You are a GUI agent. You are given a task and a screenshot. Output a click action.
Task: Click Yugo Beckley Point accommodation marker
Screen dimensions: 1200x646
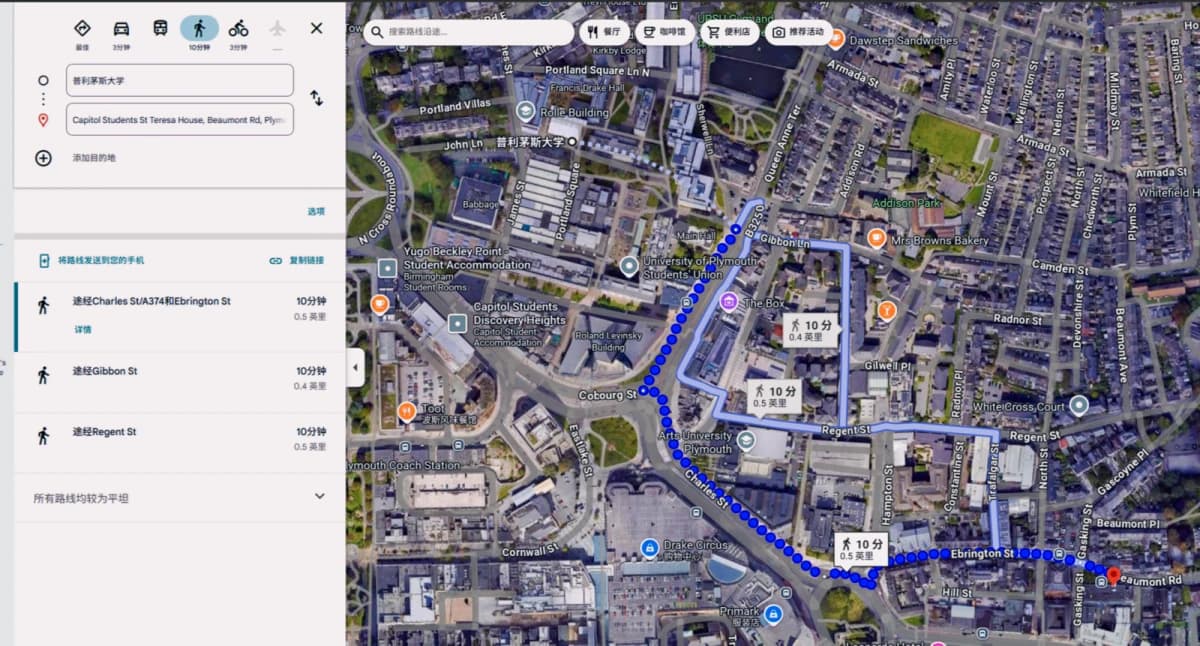tap(388, 268)
